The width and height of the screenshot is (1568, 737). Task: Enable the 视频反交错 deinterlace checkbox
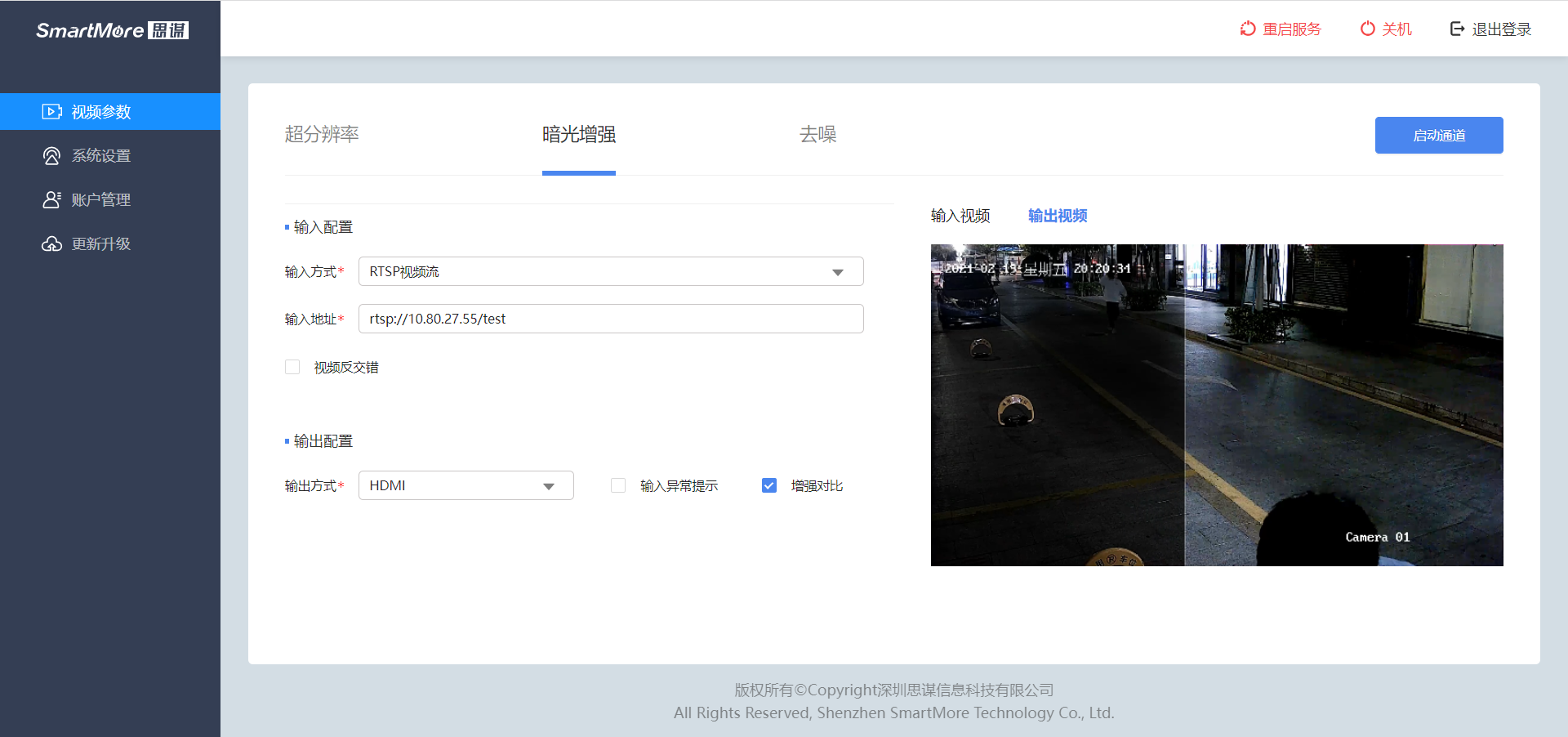pos(292,368)
